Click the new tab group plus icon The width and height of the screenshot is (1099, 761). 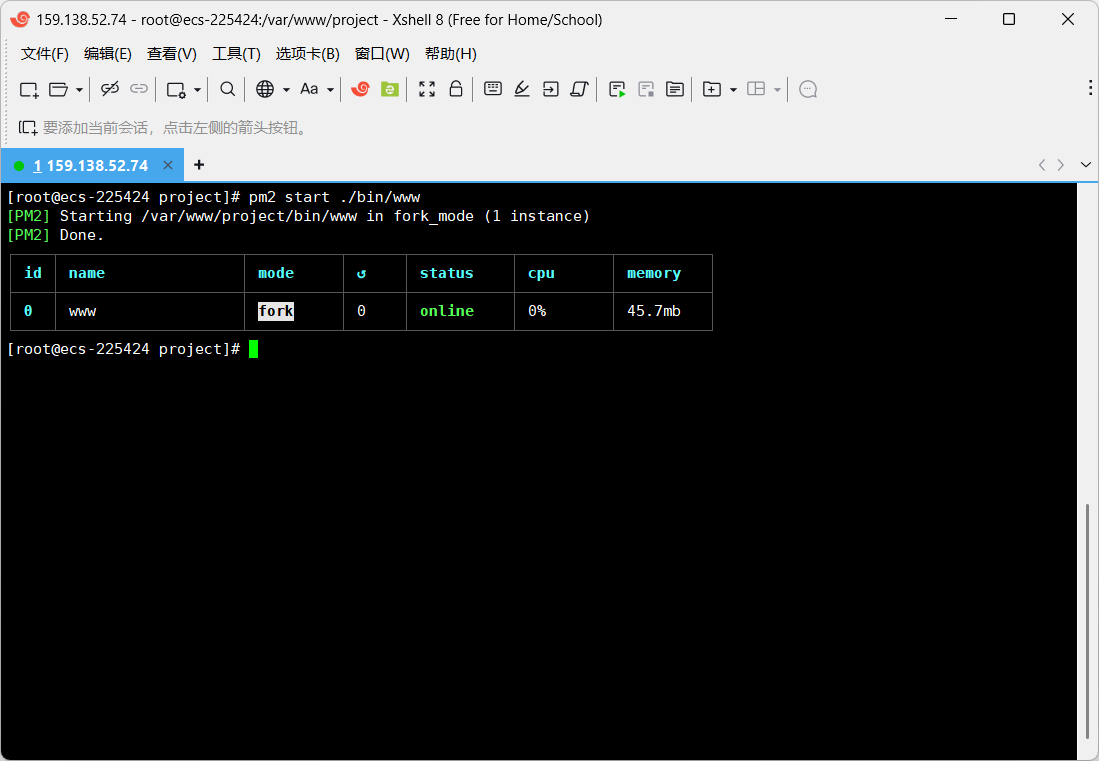712,89
